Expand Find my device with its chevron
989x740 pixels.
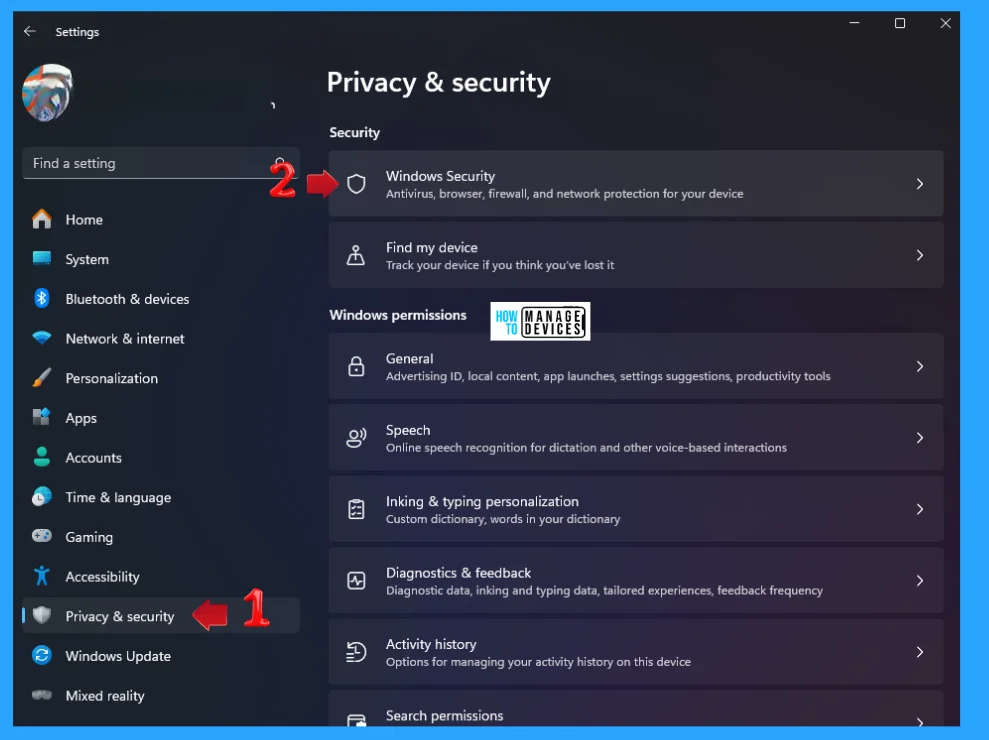pos(920,255)
